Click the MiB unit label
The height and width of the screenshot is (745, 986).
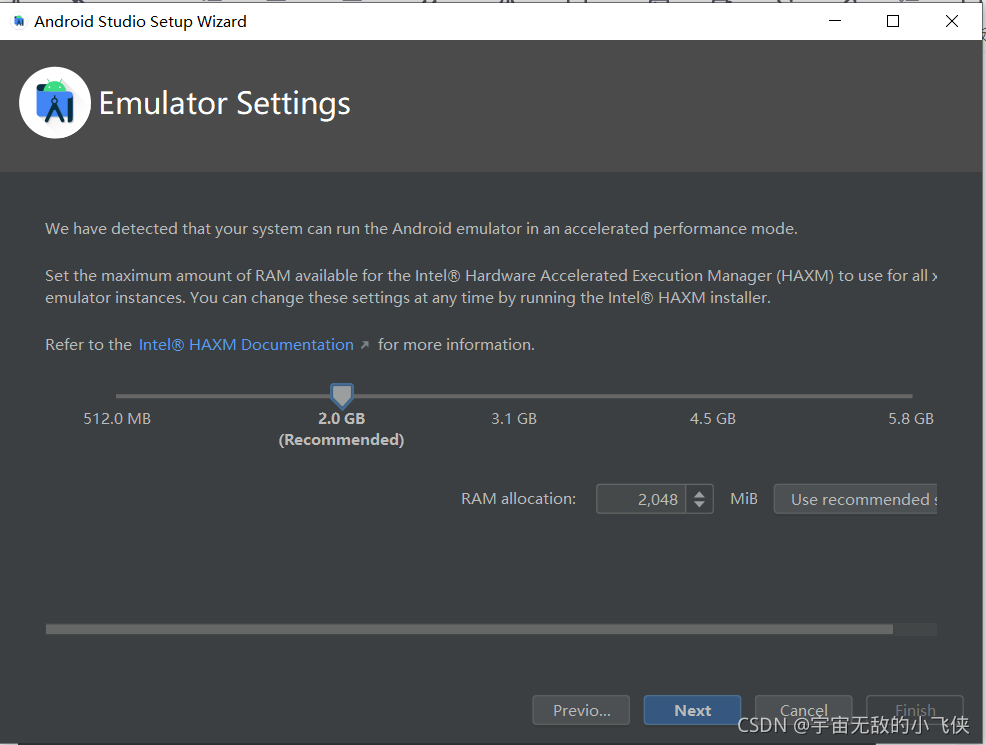744,499
